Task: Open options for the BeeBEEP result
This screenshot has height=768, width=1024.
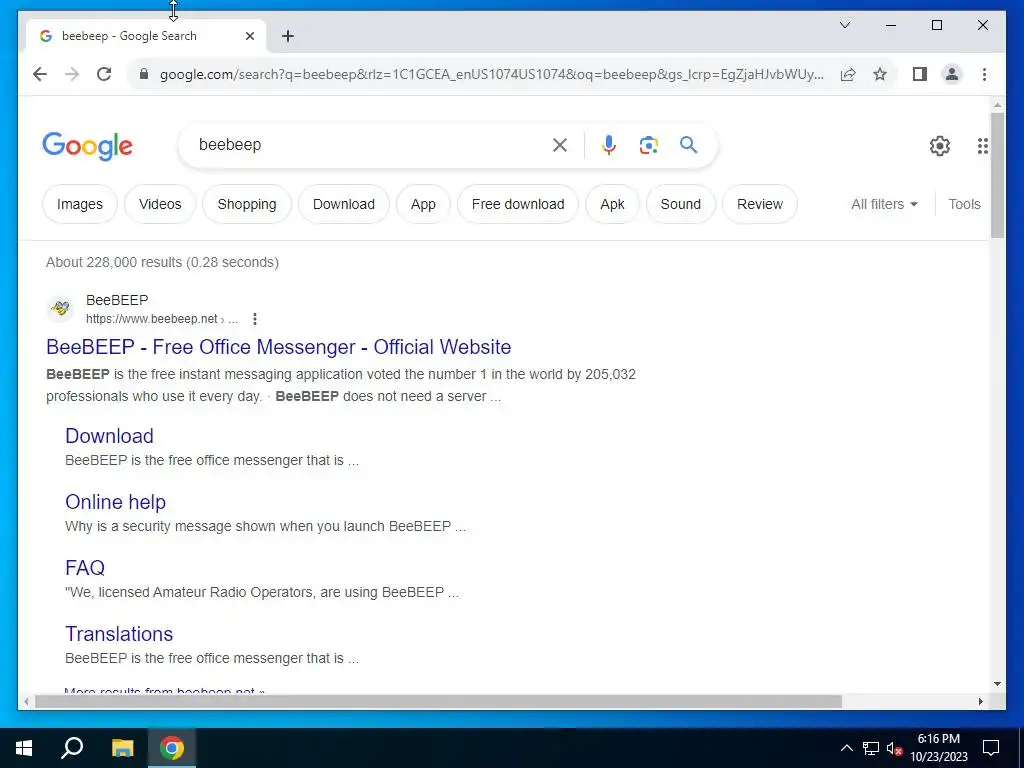Action: coord(255,319)
